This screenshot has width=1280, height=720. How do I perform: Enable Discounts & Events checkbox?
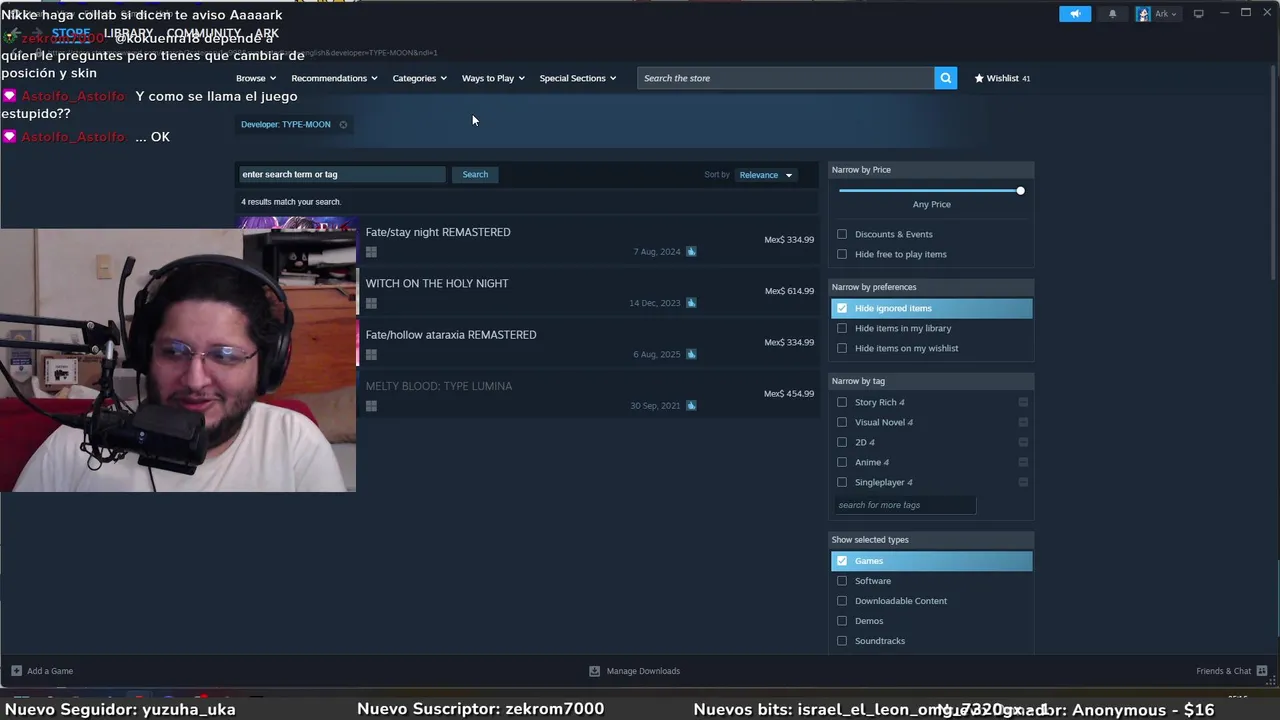click(842, 234)
